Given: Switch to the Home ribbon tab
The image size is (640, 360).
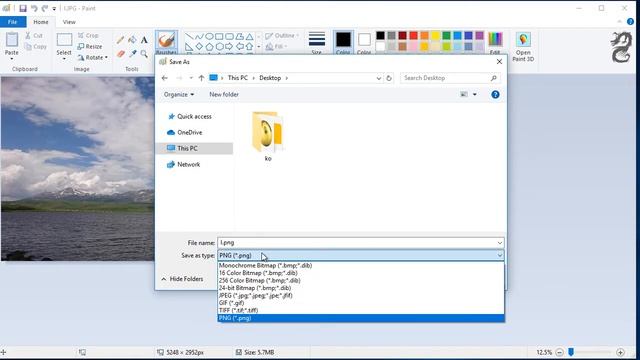Looking at the screenshot, I should (x=41, y=22).
